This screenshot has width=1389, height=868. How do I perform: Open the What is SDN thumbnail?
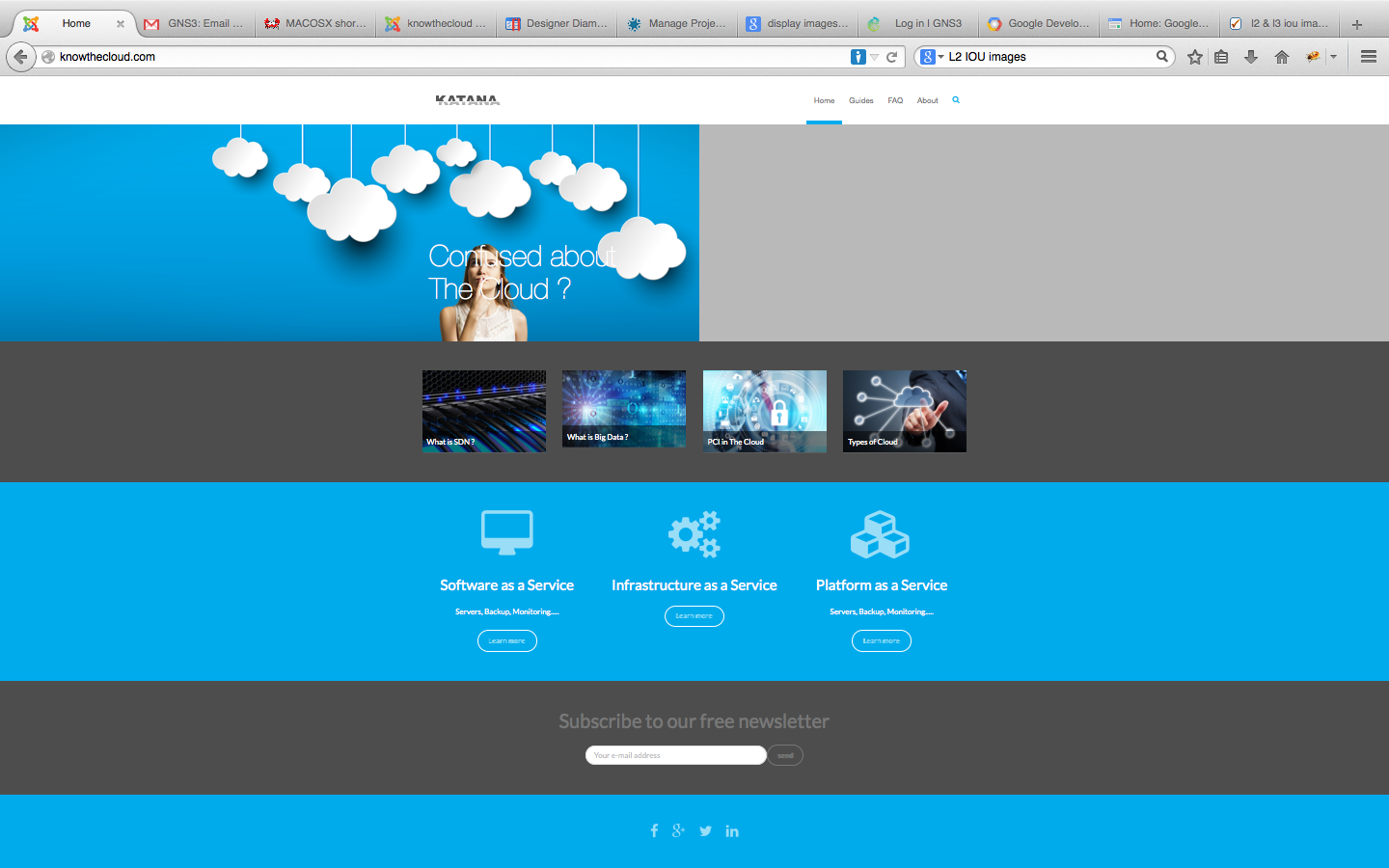[484, 411]
